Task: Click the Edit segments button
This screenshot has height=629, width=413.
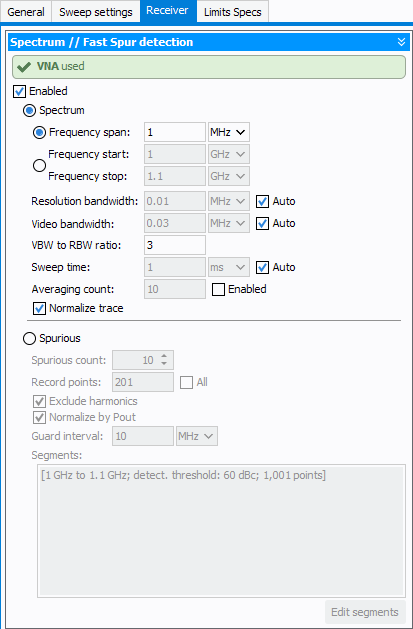Action: (x=365, y=612)
